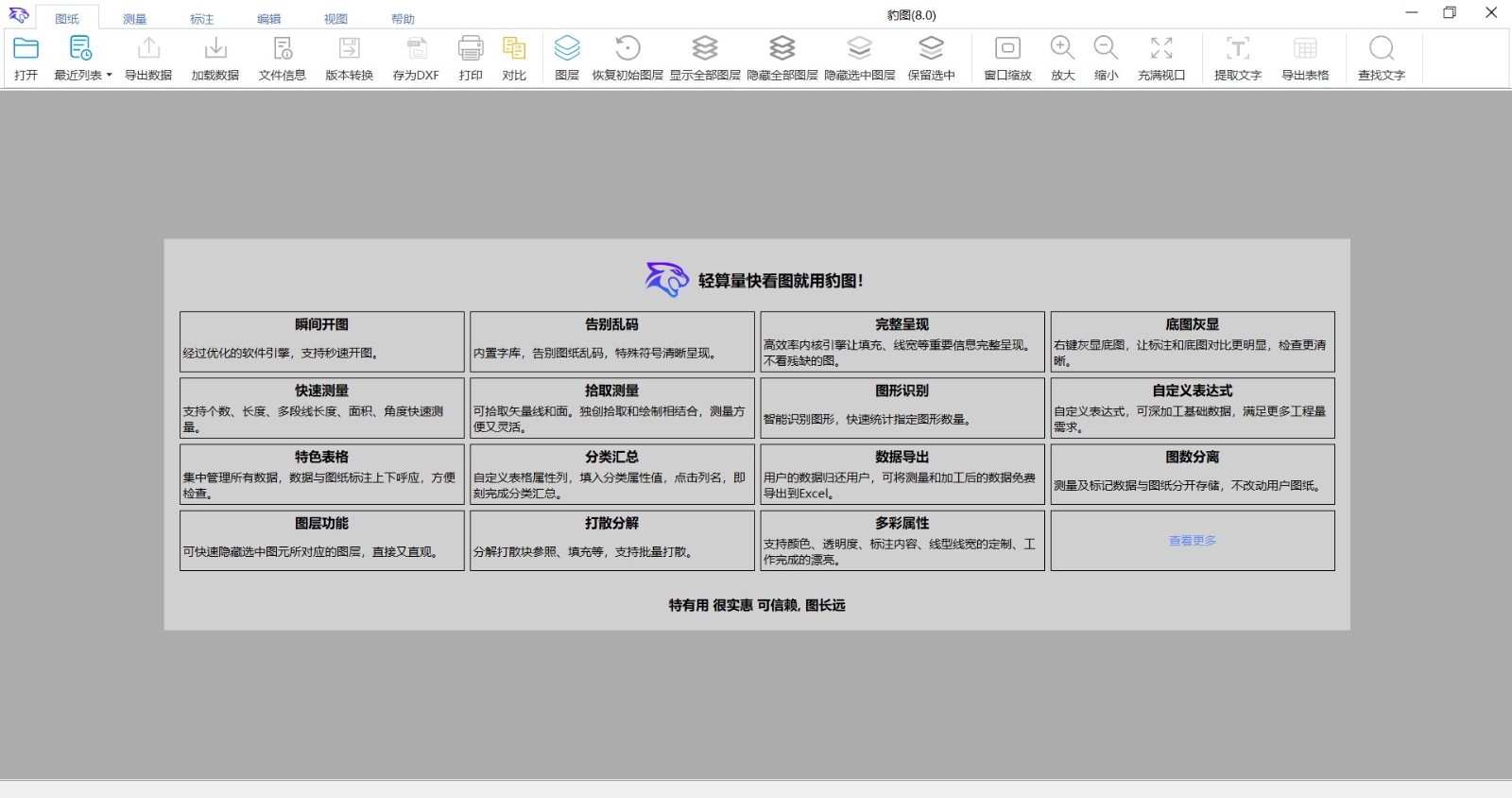Click the 底图灰显 heading text
1512x798 pixels.
pyautogui.click(x=1193, y=324)
